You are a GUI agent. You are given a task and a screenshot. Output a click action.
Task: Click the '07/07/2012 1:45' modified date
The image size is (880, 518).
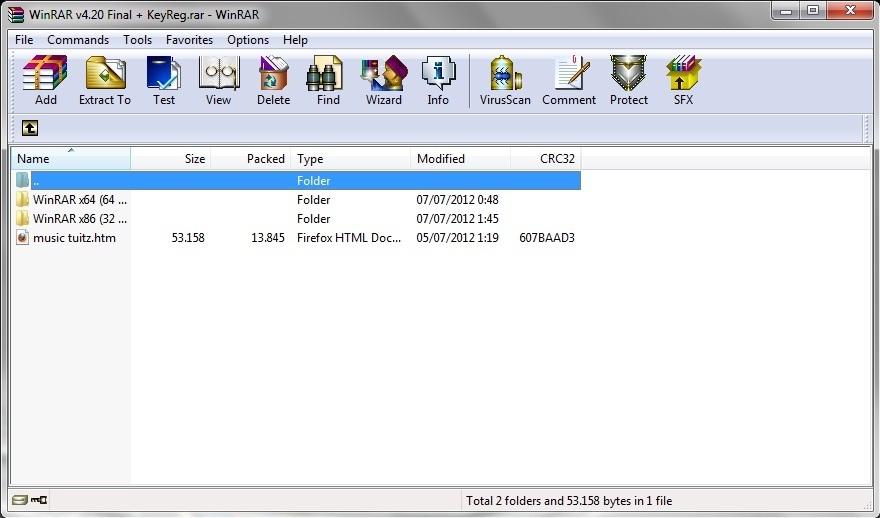pos(457,219)
